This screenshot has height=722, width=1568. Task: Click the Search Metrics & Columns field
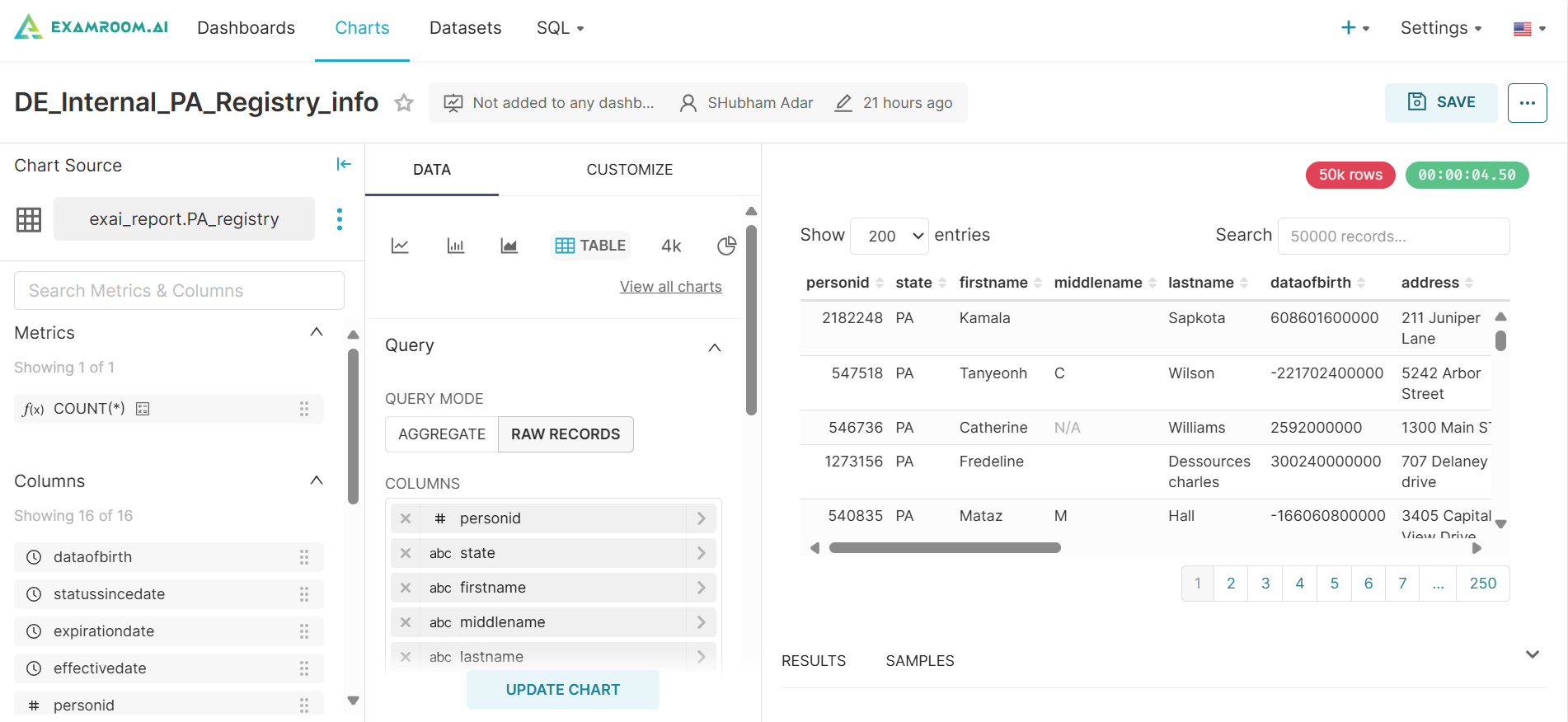(179, 291)
